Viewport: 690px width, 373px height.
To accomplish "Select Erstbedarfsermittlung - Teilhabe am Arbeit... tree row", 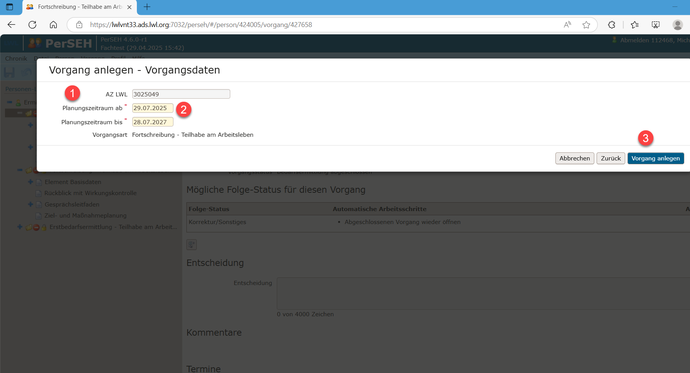I will 113,227.
